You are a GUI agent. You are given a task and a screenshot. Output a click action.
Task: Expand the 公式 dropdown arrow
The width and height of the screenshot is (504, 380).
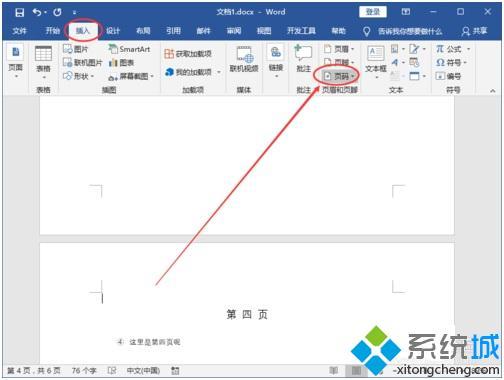(468, 49)
